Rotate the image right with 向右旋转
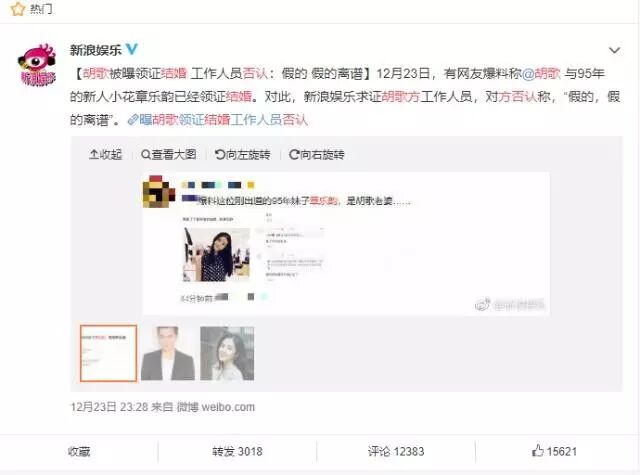640x475 pixels. pyautogui.click(x=317, y=155)
